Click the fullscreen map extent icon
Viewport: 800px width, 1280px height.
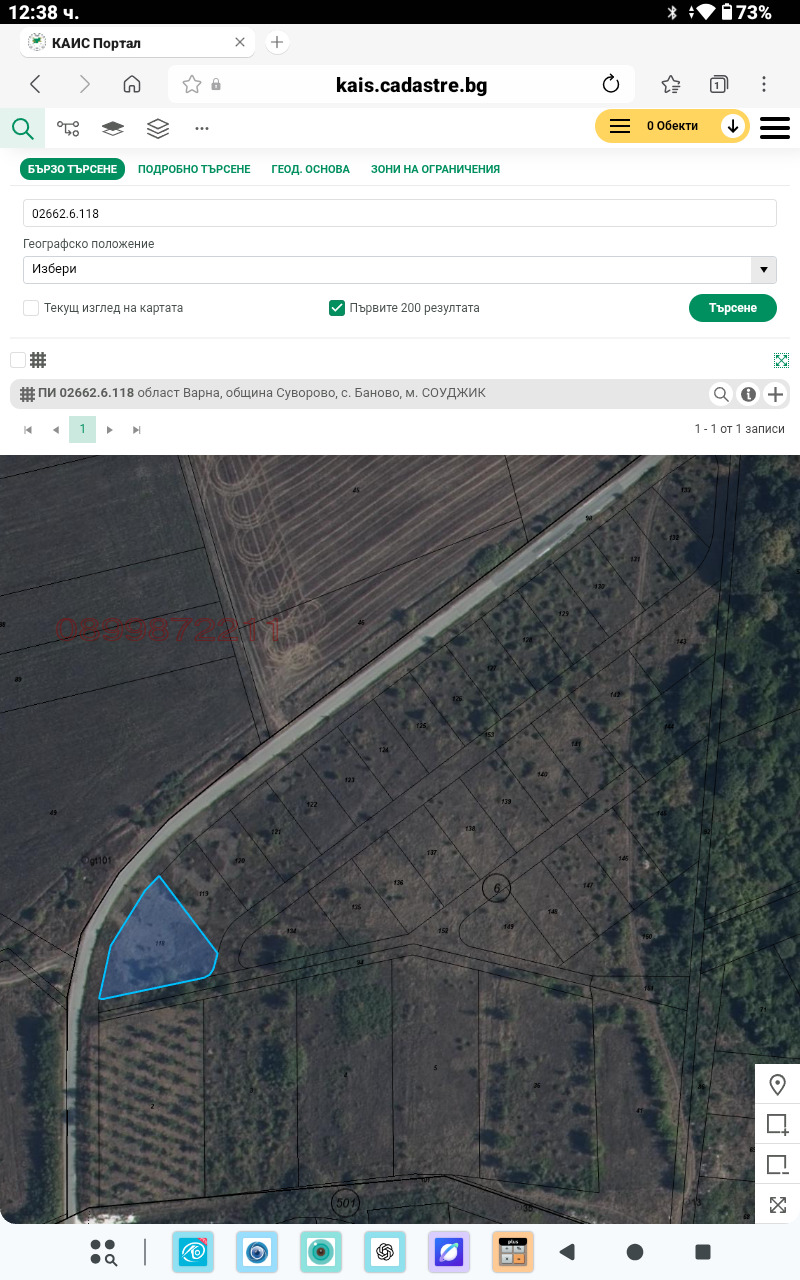[777, 1205]
